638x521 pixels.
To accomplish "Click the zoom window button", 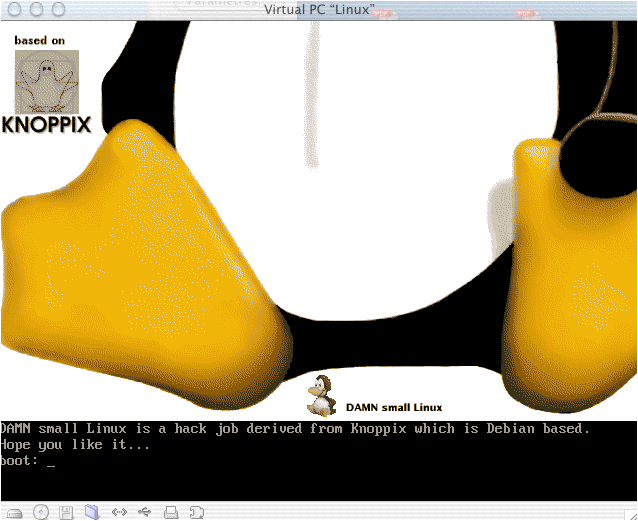I will pyautogui.click(x=59, y=9).
